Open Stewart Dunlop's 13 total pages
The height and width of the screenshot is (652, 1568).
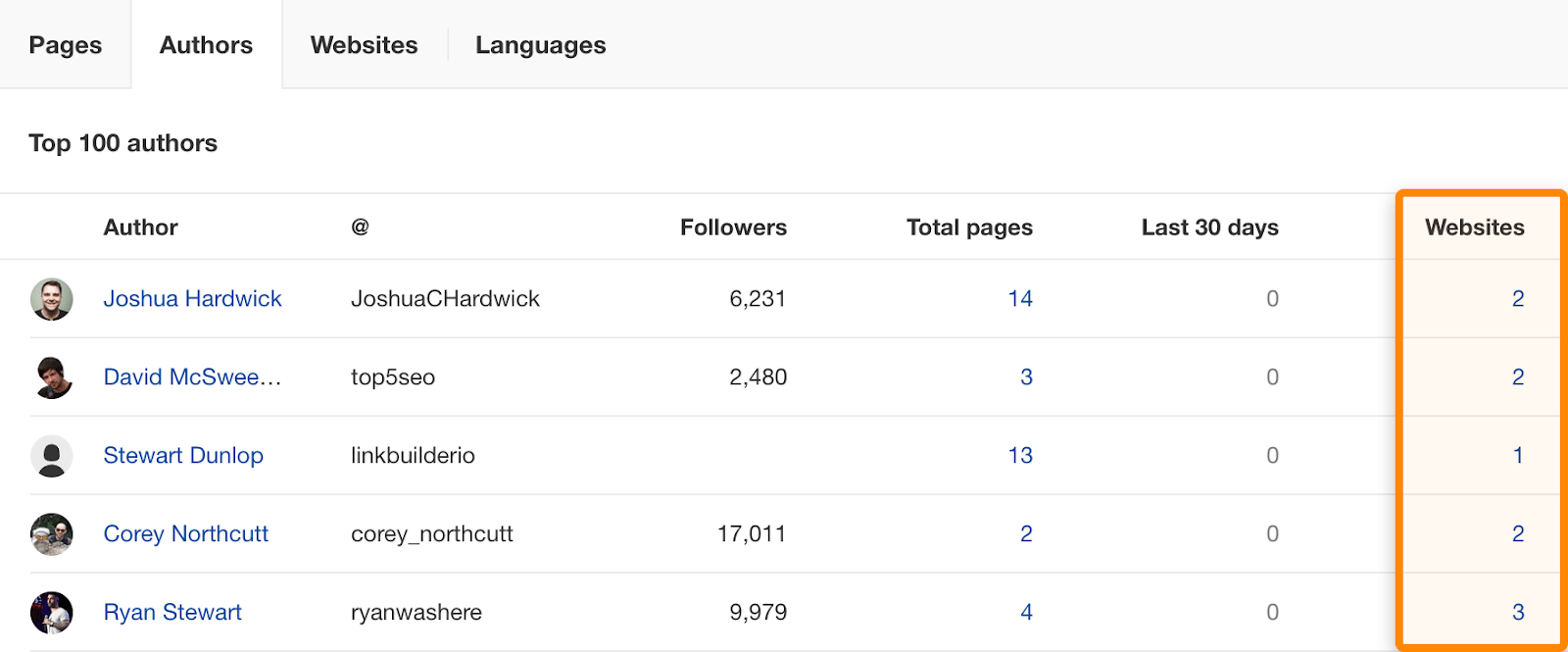[x=1019, y=456]
